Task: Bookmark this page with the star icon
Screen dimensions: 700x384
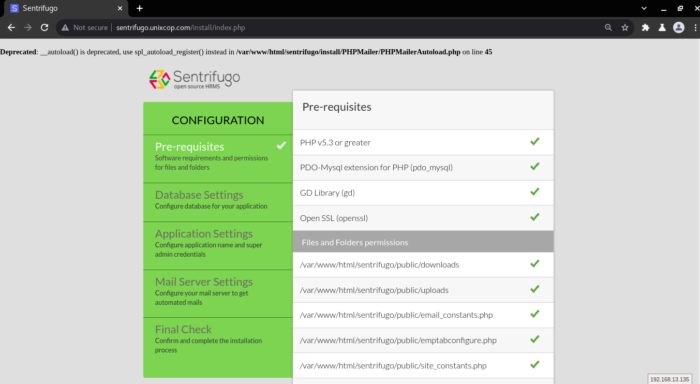Action: point(625,28)
